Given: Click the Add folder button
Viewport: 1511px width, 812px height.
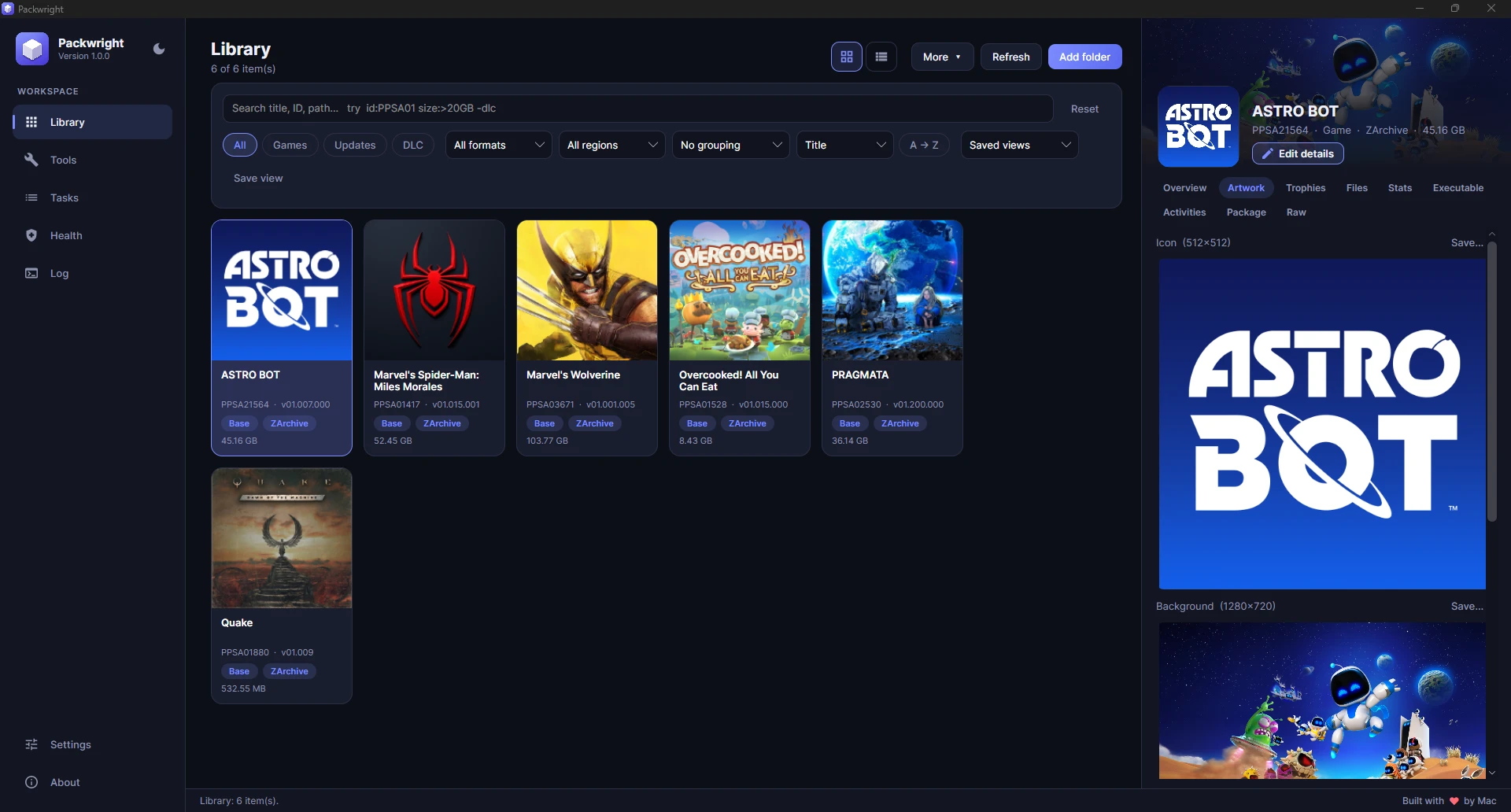Looking at the screenshot, I should pyautogui.click(x=1084, y=57).
